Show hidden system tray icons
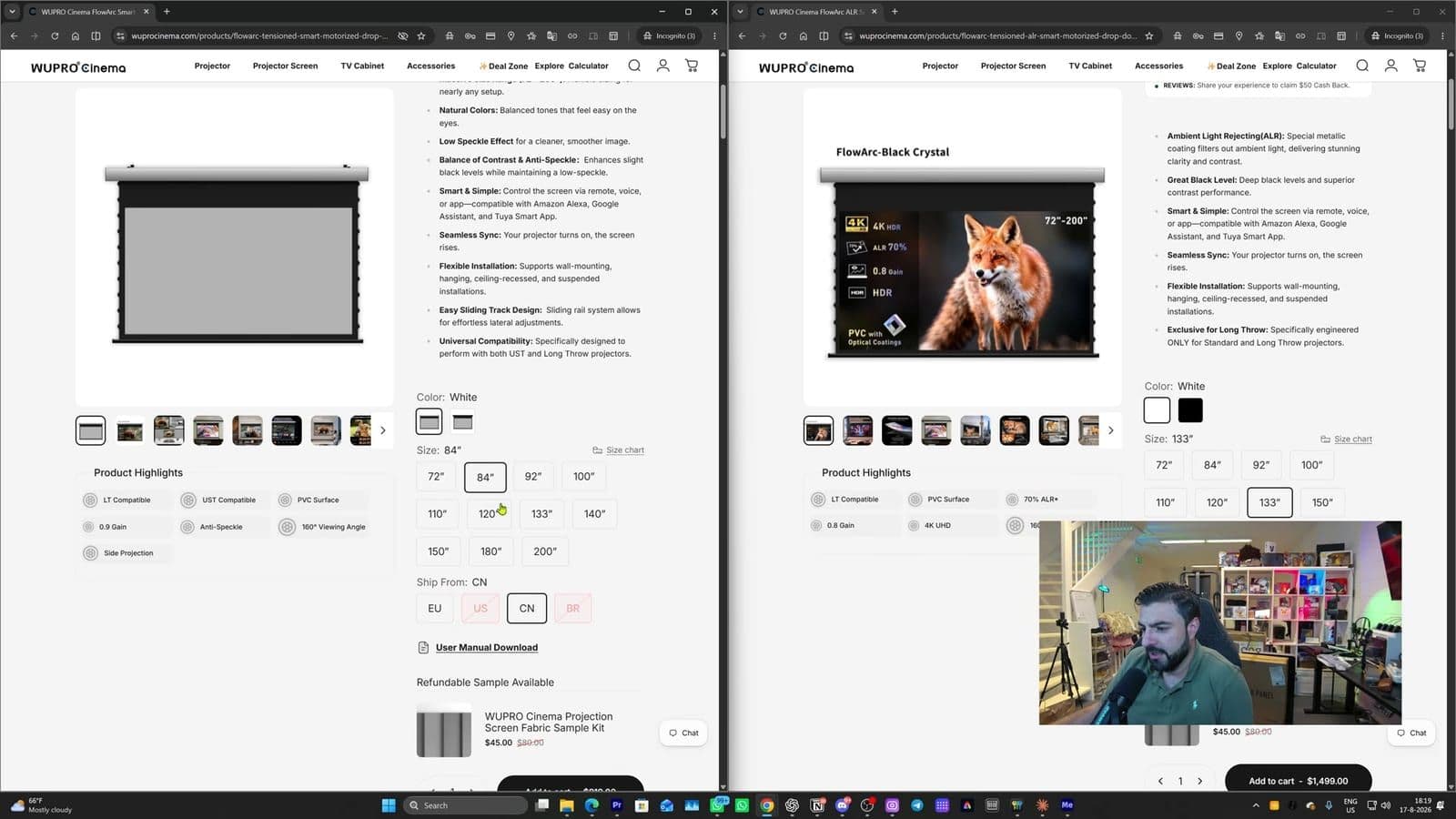 [x=1256, y=805]
